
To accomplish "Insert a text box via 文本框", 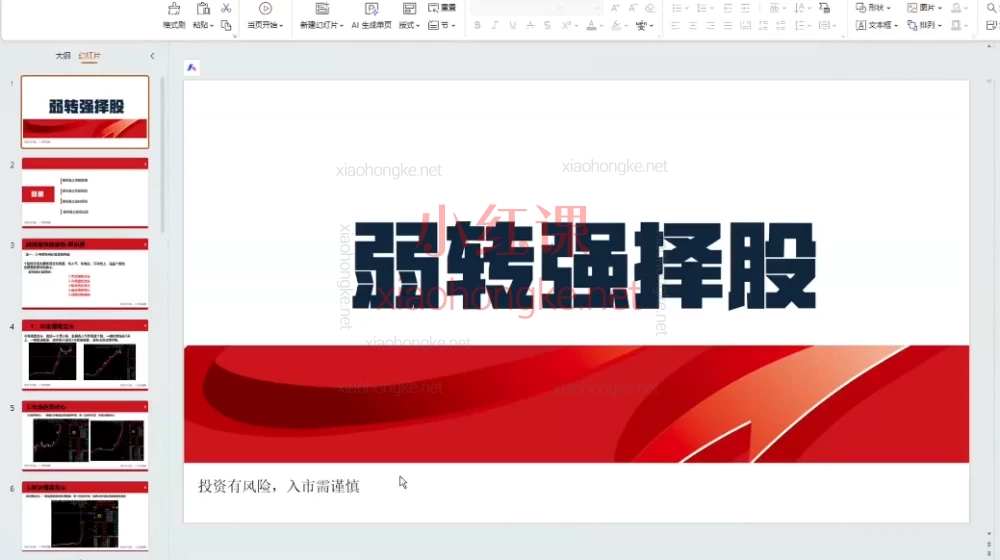I will (x=876, y=26).
